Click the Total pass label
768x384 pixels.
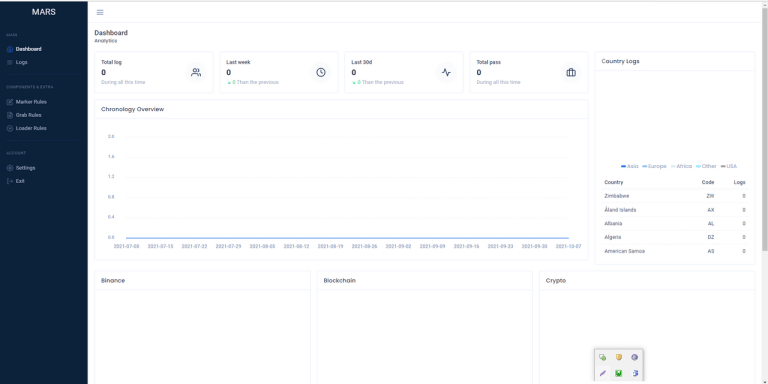(488, 62)
